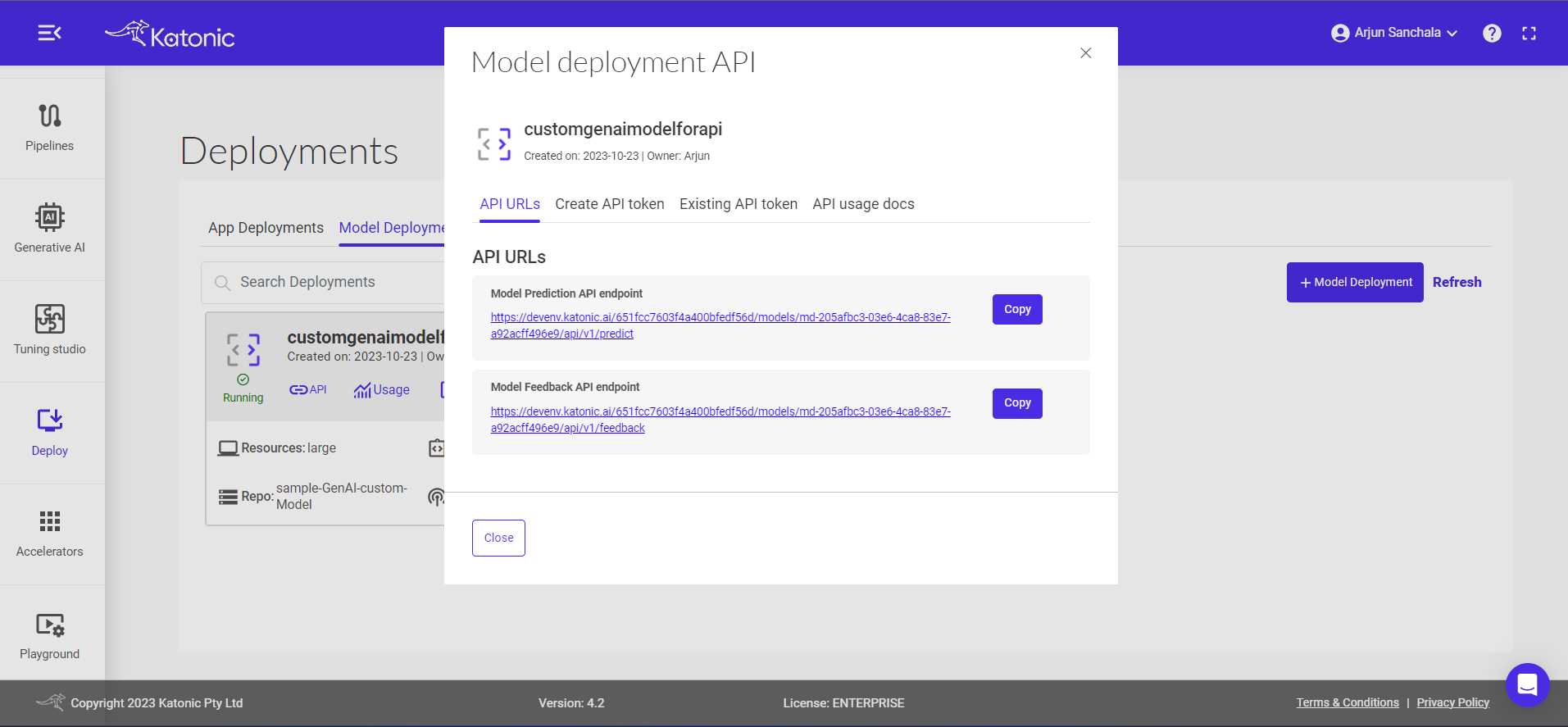This screenshot has height=727, width=1568.
Task: Click the 'Version: 4.2' footer text
Action: 571,703
